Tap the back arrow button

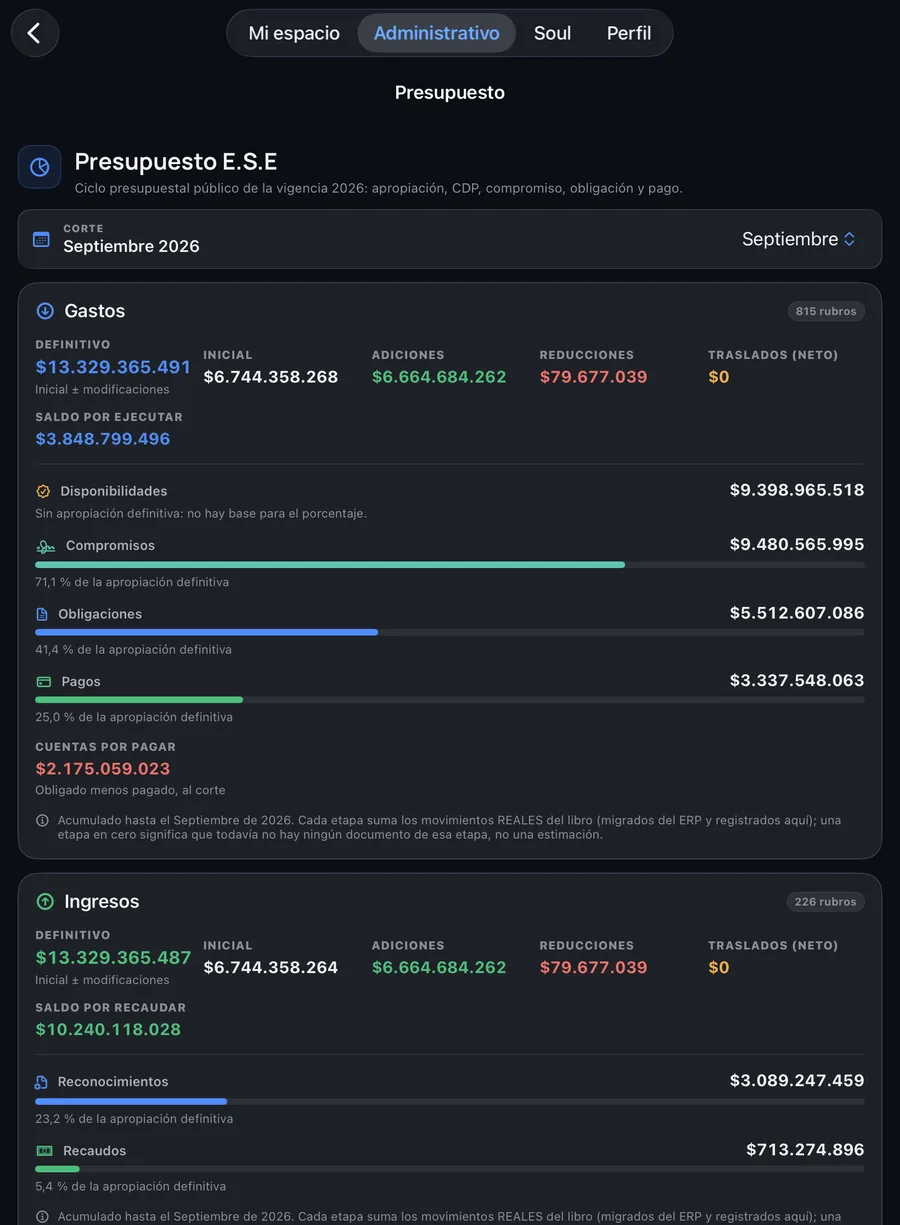[35, 33]
